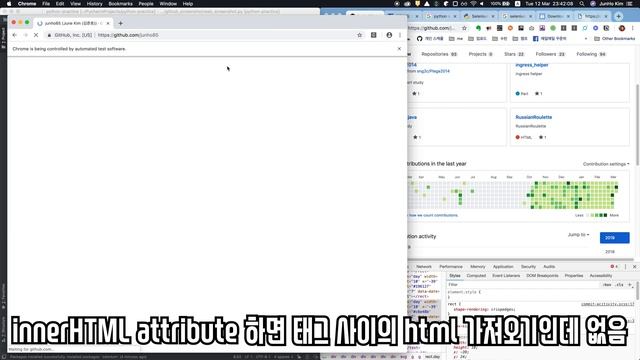The image size is (640, 360).
Task: Open the DevTools three-dot options menu
Action: [x=625, y=267]
